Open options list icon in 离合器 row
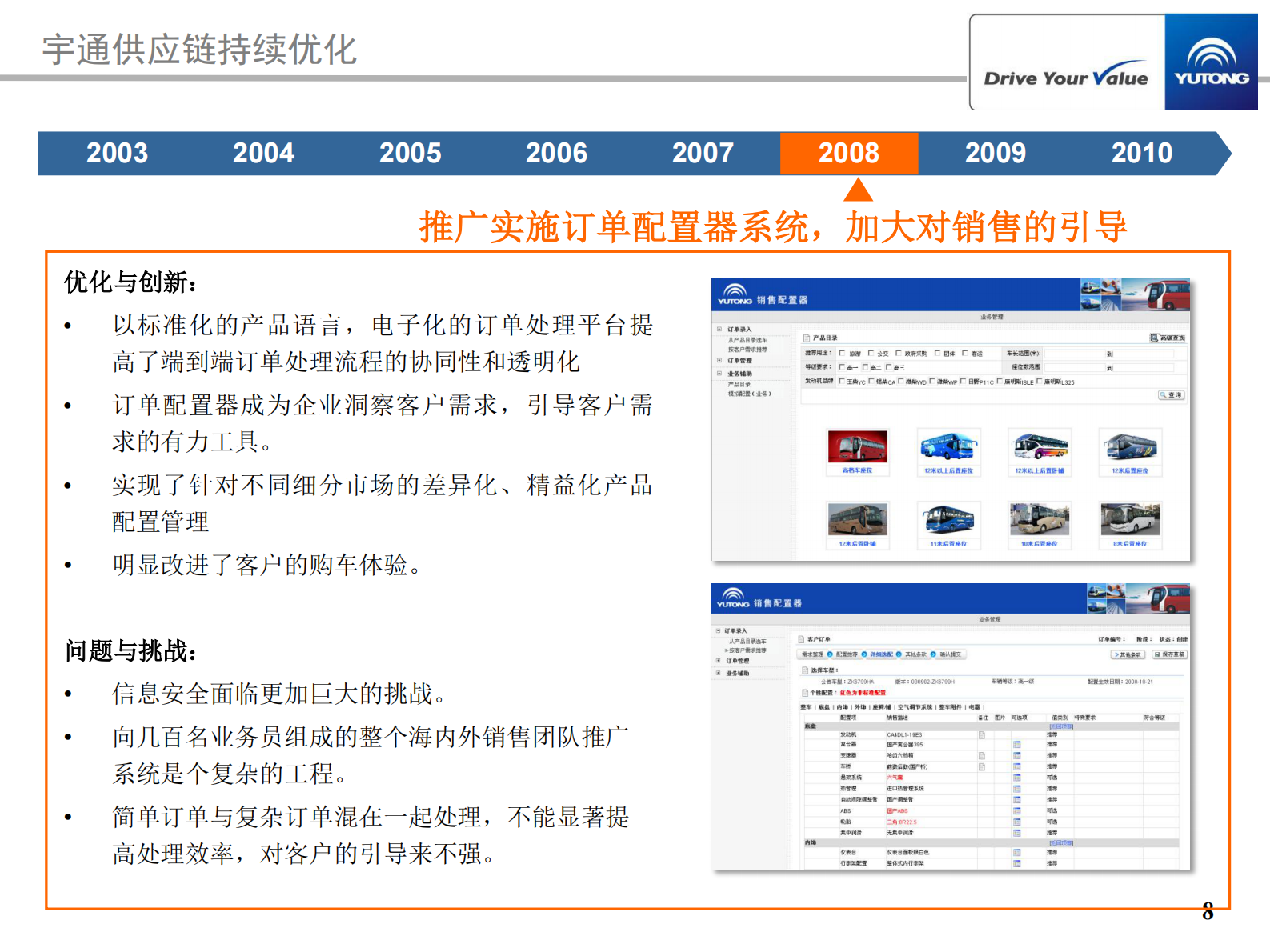 pos(1017,745)
